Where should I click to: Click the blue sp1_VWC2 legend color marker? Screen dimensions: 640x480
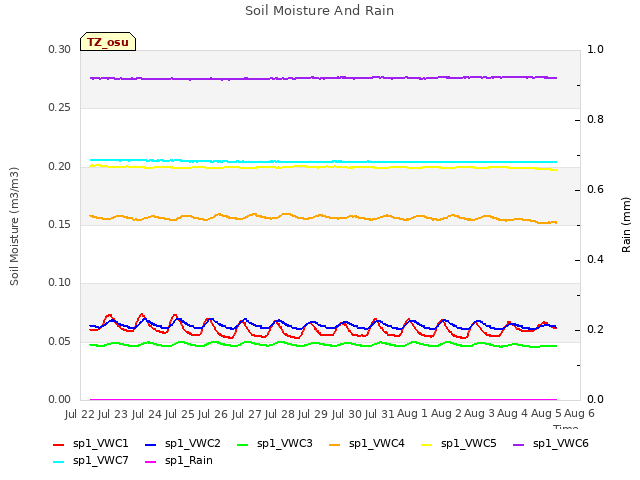pyautogui.click(x=151, y=445)
